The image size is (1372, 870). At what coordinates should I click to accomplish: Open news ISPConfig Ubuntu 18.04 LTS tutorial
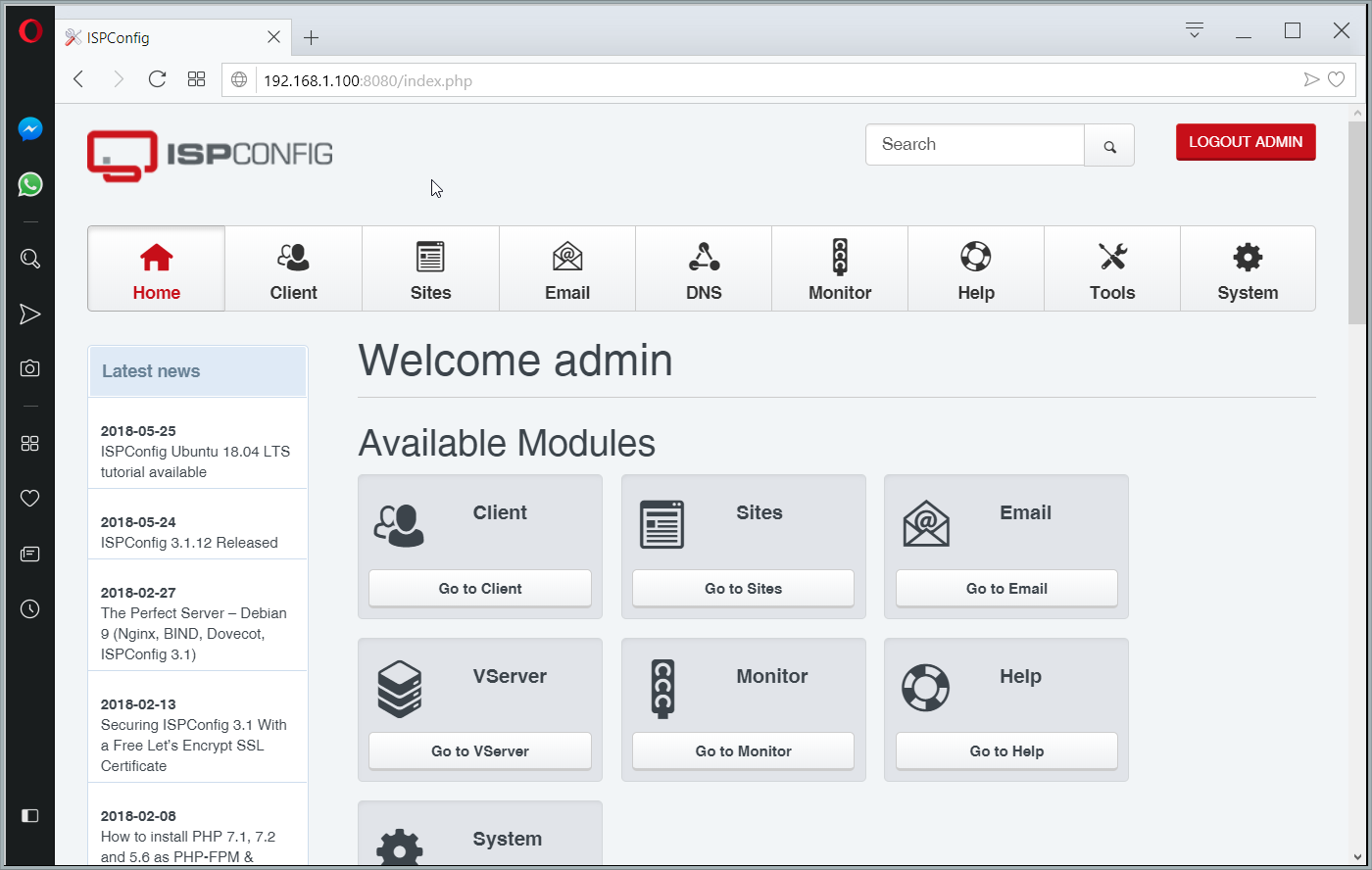tap(195, 461)
